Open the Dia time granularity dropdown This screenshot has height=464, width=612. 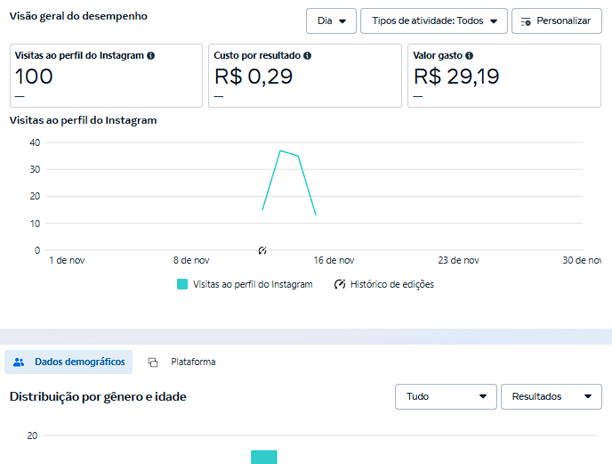[x=331, y=21]
